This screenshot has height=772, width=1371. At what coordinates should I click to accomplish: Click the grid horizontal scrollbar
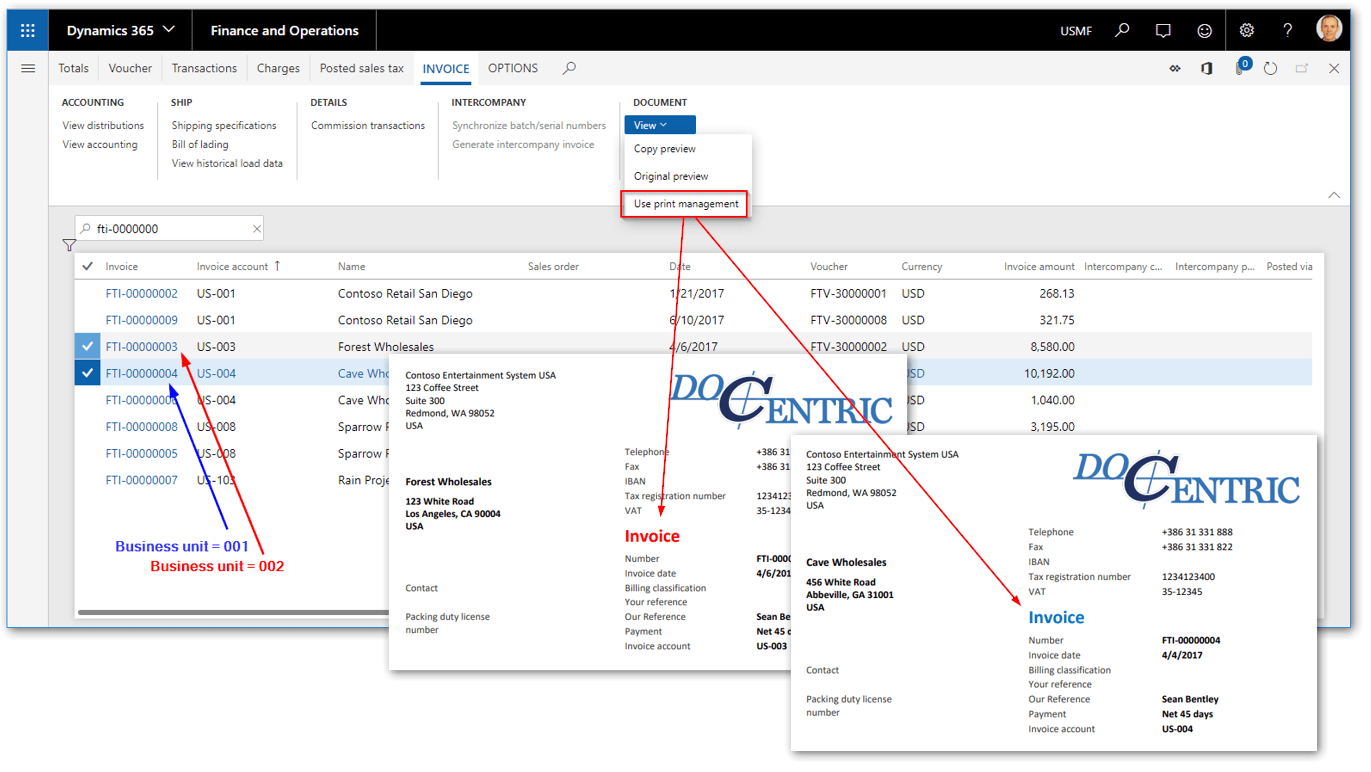(x=233, y=612)
